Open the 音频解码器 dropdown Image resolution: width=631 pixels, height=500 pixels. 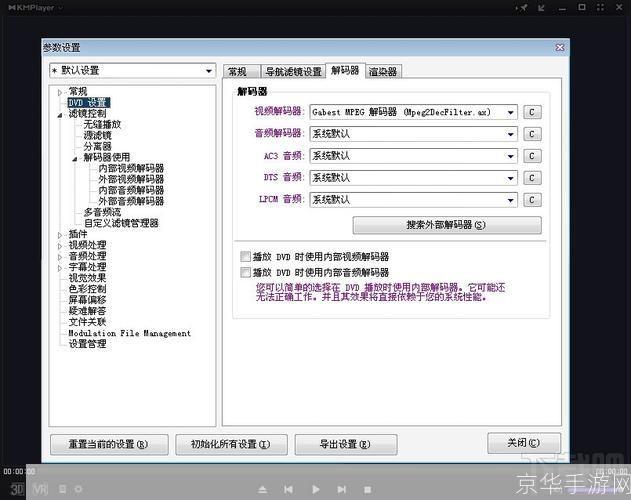click(x=413, y=134)
